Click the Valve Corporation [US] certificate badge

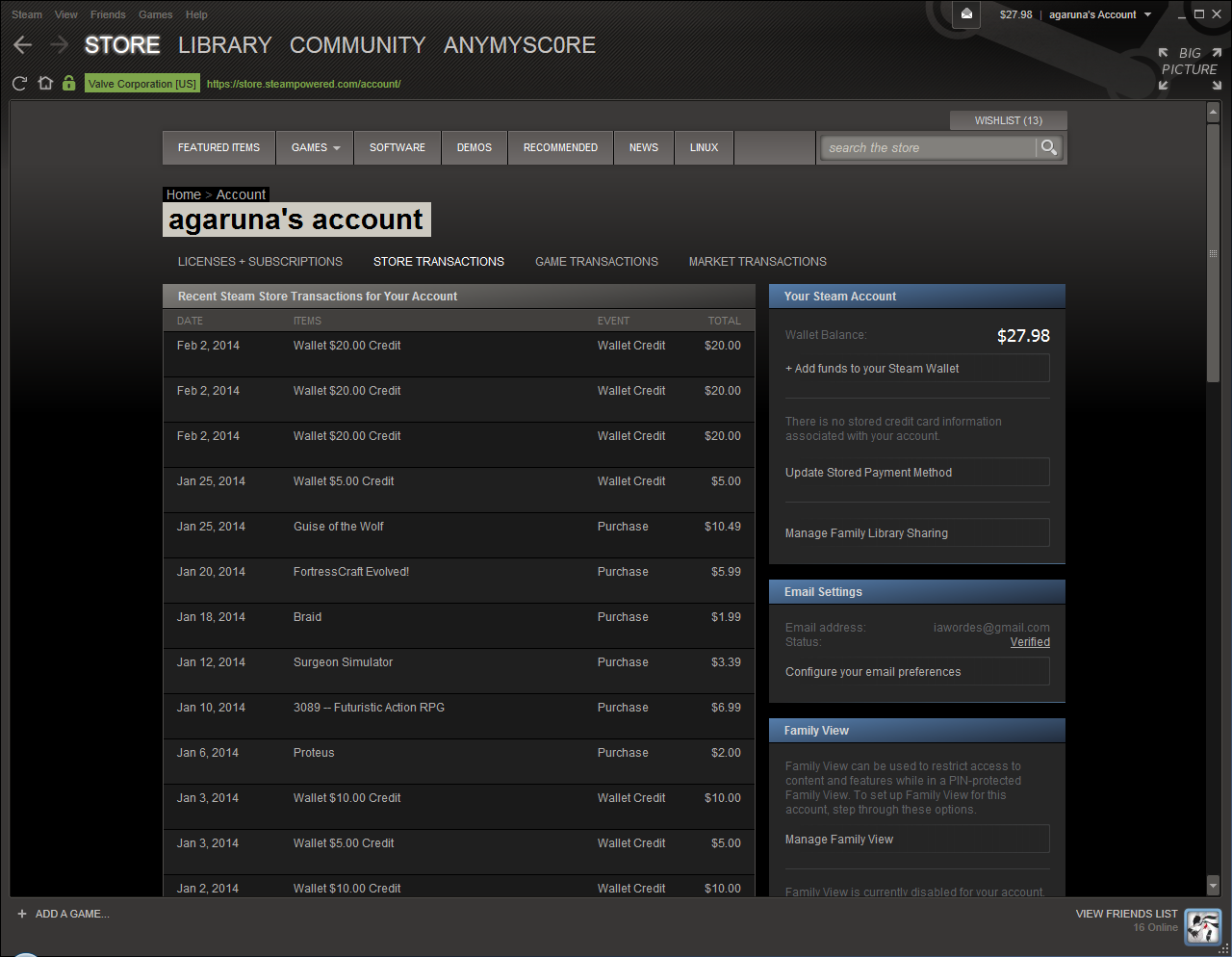pos(141,84)
